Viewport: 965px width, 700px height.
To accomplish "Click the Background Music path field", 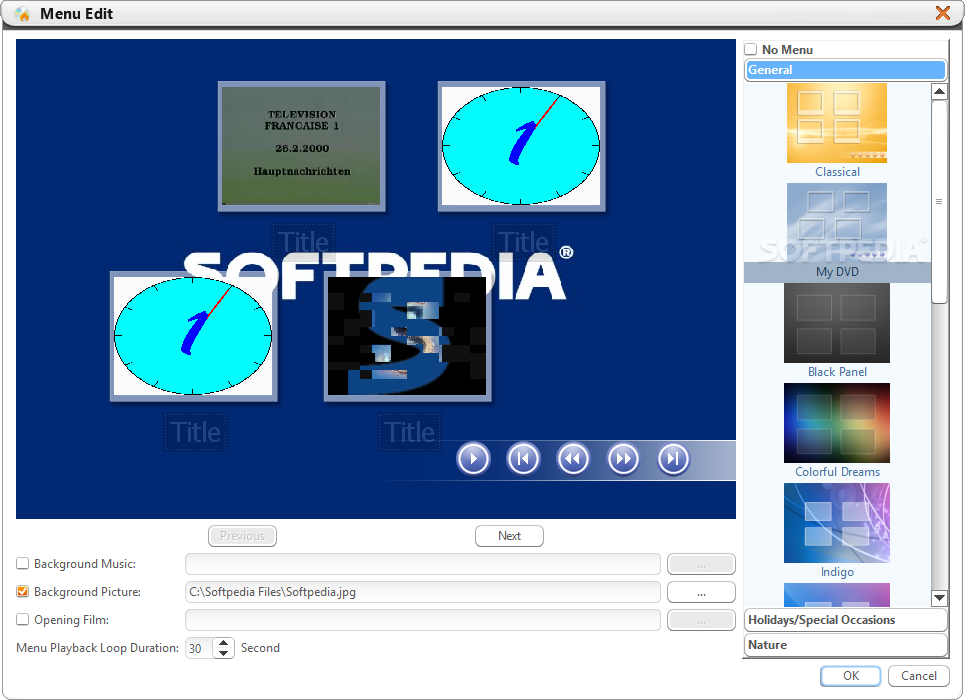I will pos(423,564).
